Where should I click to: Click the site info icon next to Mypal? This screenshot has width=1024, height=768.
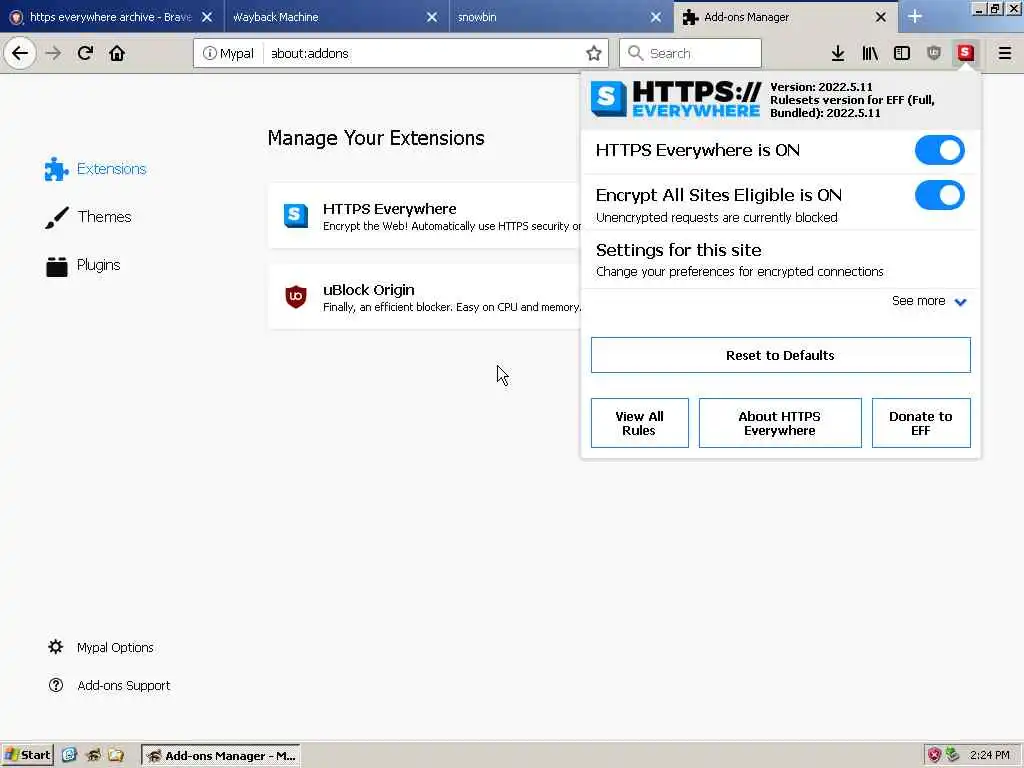(209, 53)
